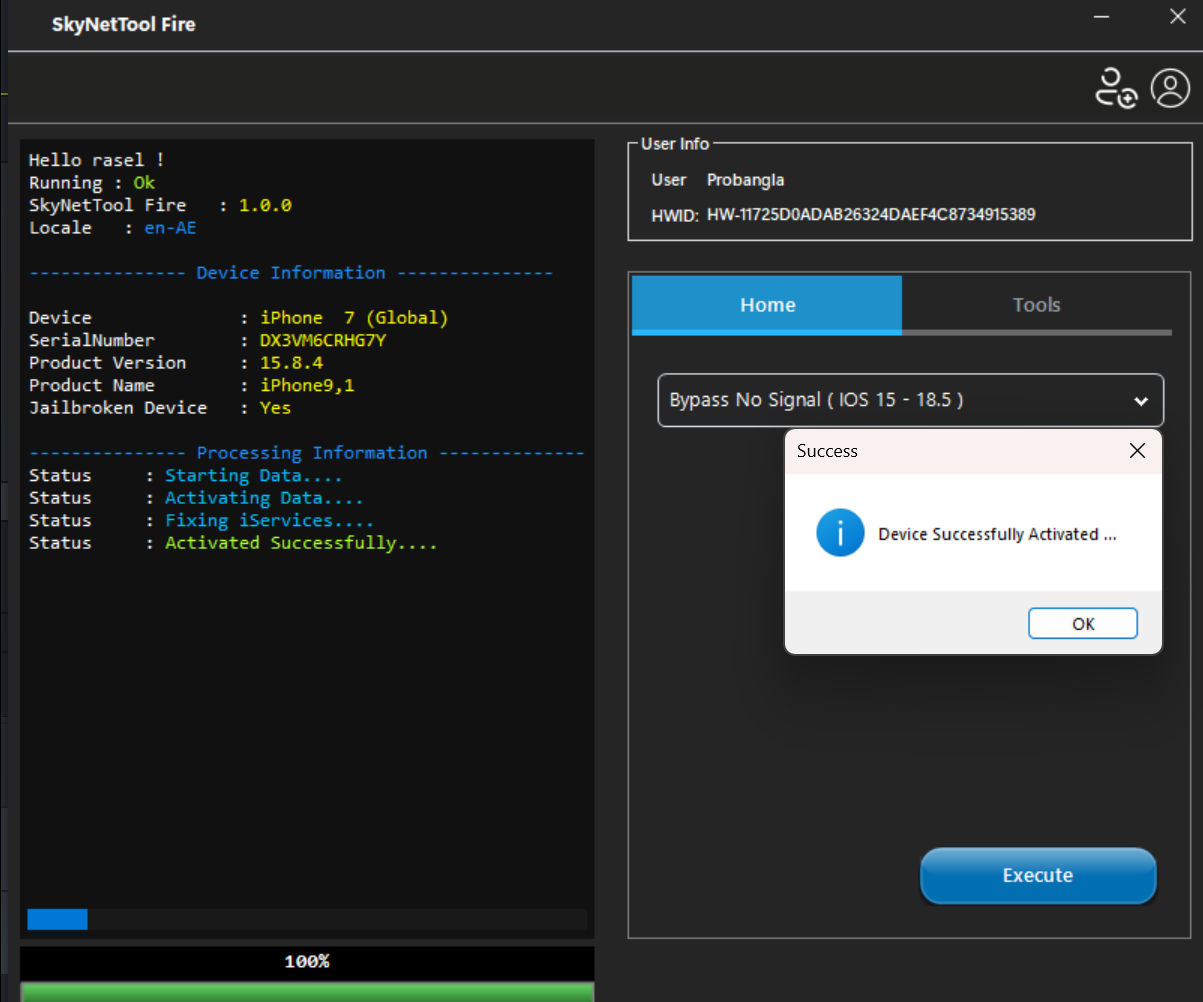Click the blue progress bar in the log panel
Viewport: 1203px width, 1002px height.
(58, 919)
